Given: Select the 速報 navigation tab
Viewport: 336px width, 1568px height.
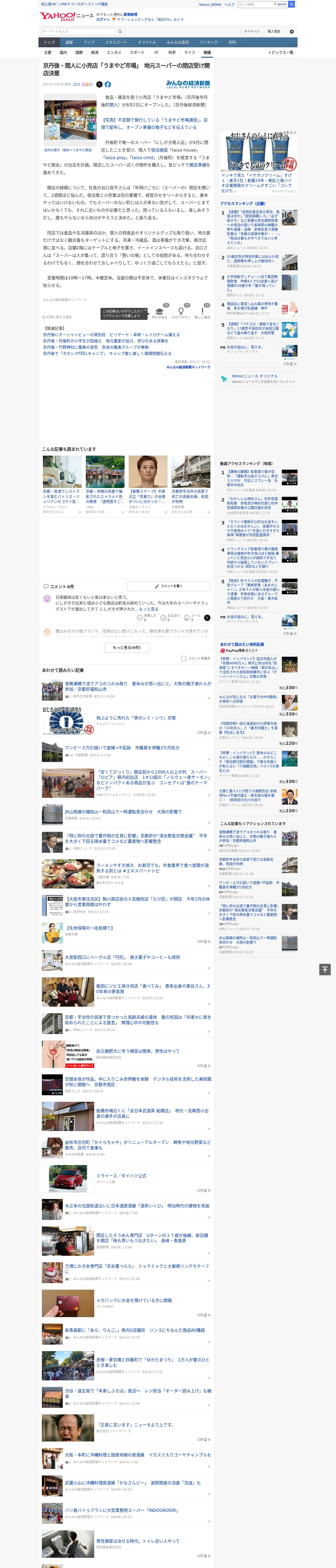Looking at the screenshot, I should coord(69,43).
